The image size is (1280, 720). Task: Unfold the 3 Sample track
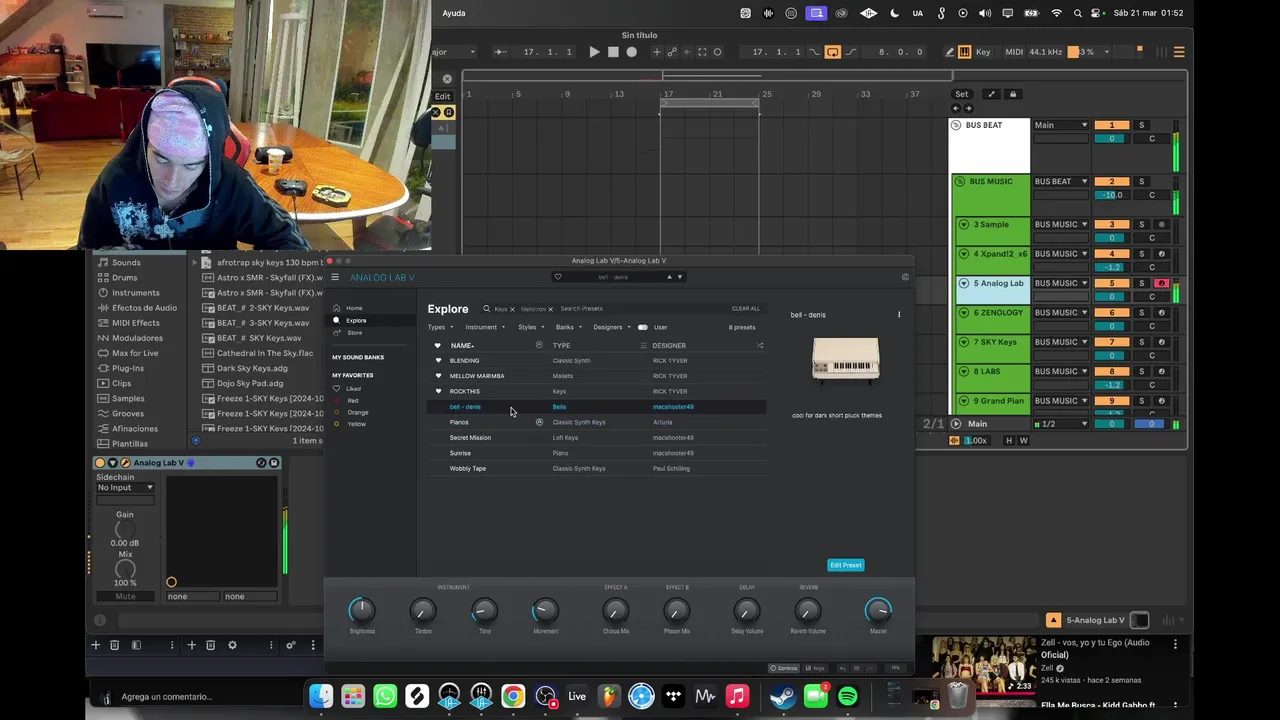[x=964, y=225]
